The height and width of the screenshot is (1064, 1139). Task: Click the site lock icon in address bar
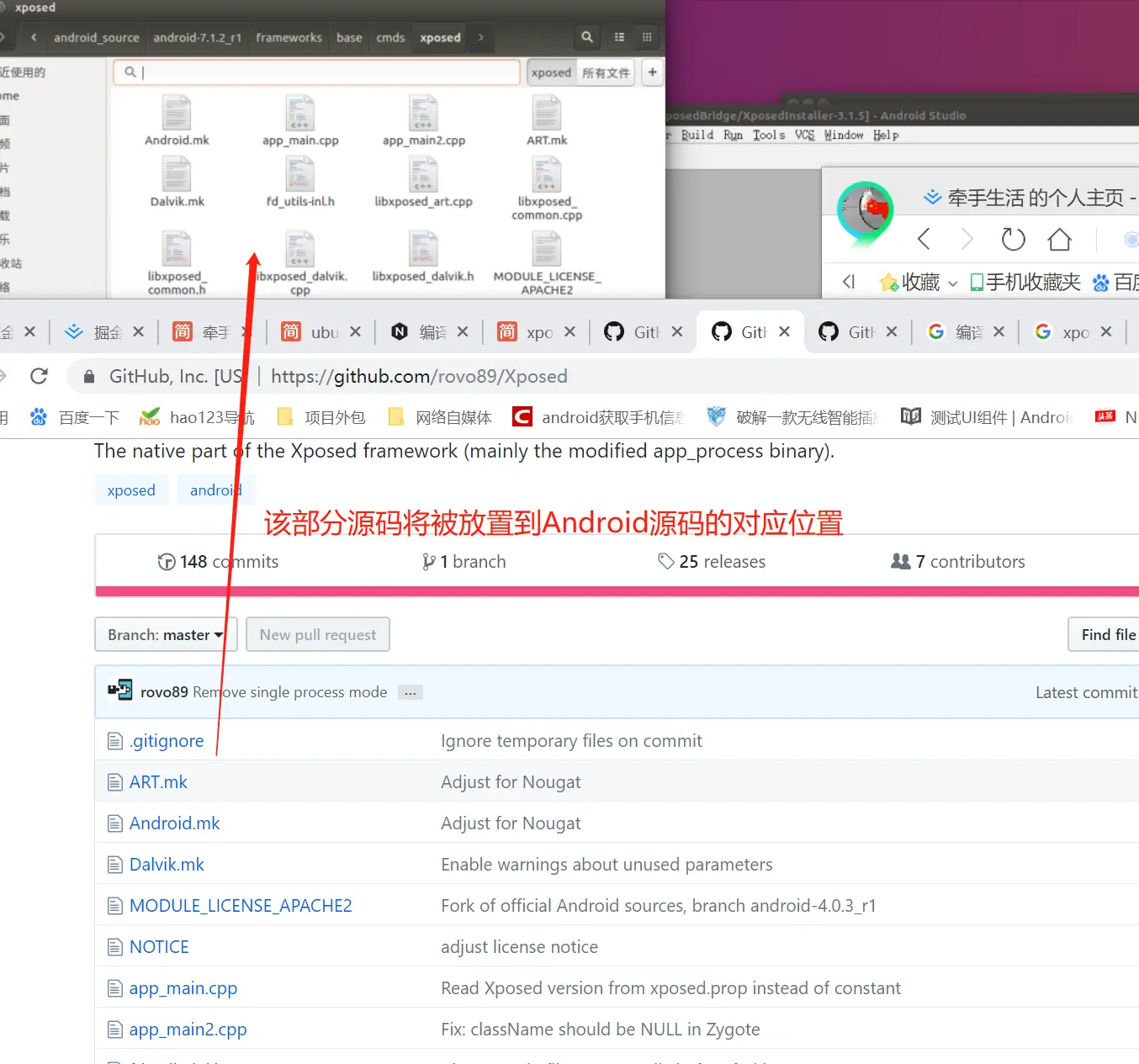coord(89,377)
